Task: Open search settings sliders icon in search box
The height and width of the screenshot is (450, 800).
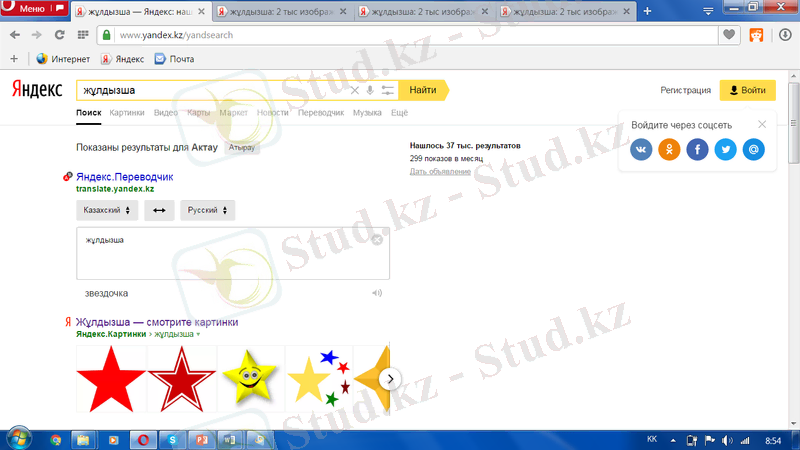Action: [387, 90]
